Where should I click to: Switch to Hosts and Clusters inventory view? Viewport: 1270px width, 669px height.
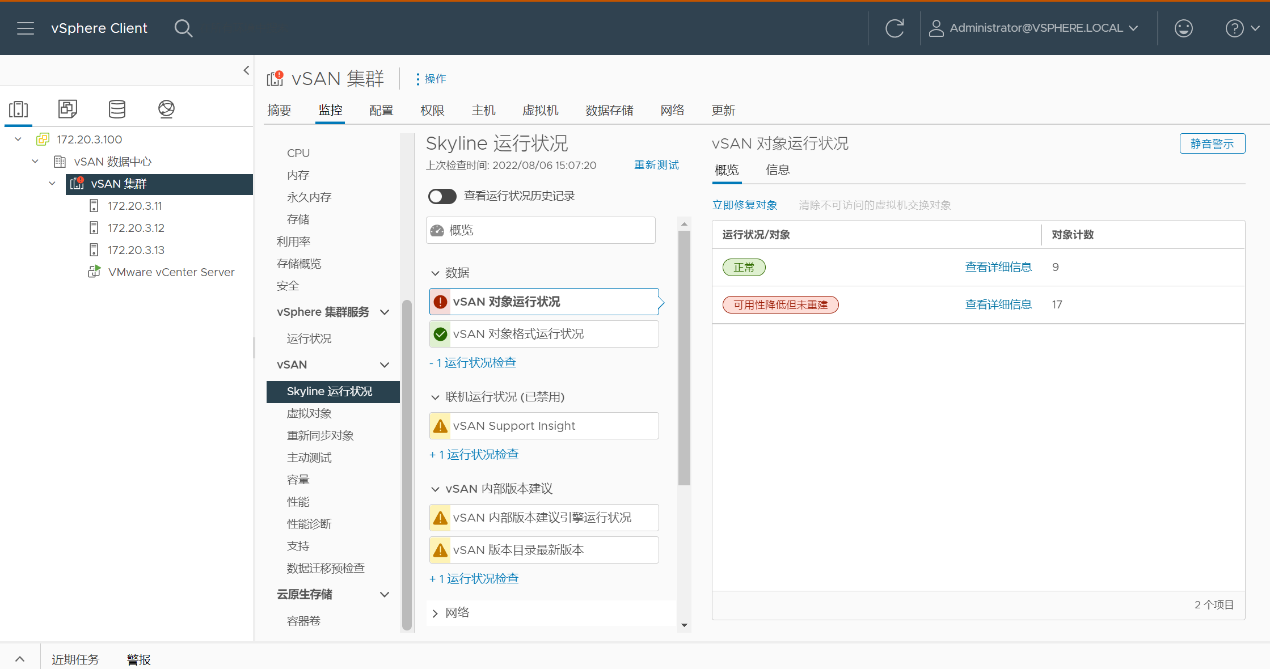(x=19, y=109)
